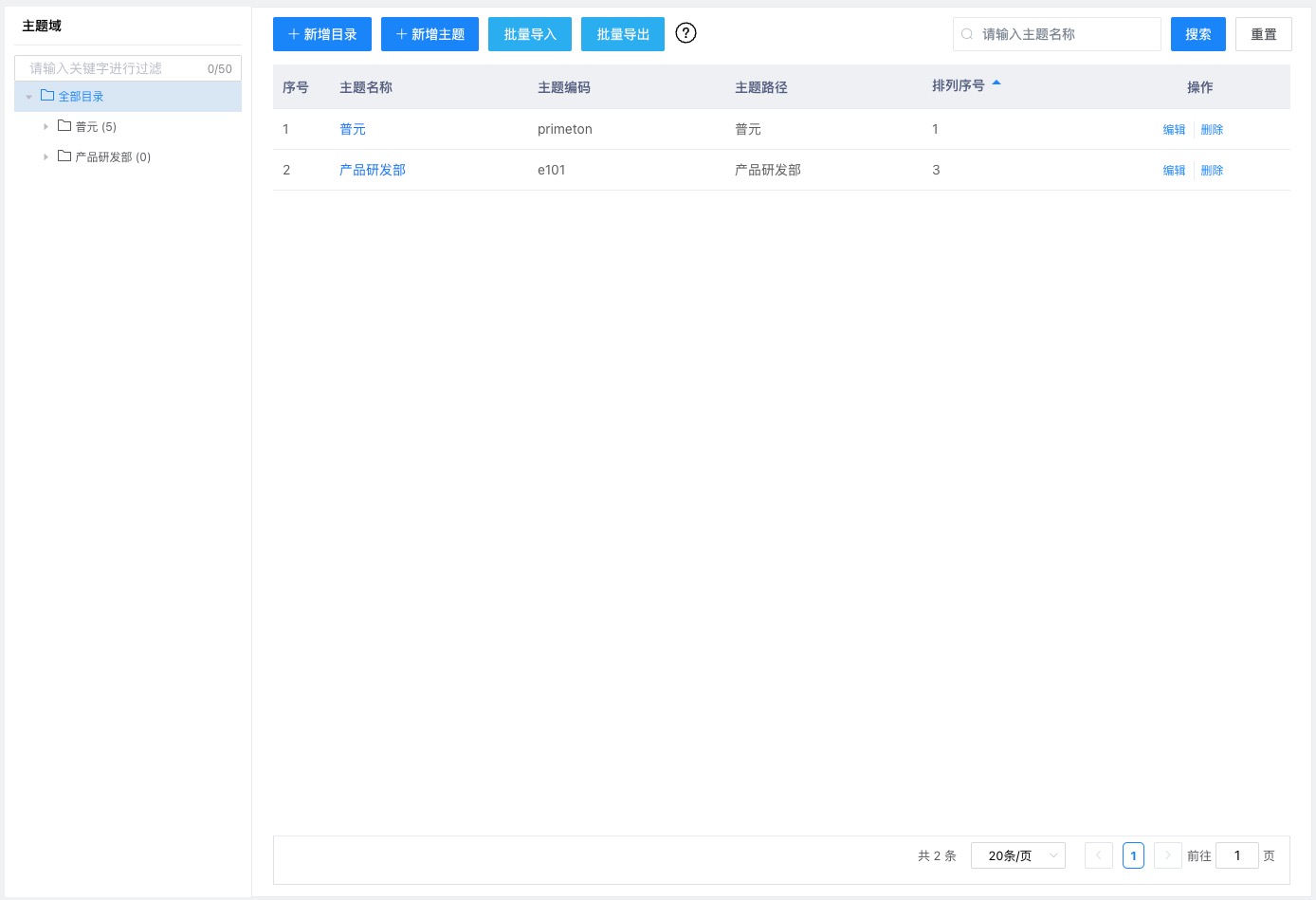Click the folder icon next to 普元
The width and height of the screenshot is (1316, 900).
coord(64,126)
